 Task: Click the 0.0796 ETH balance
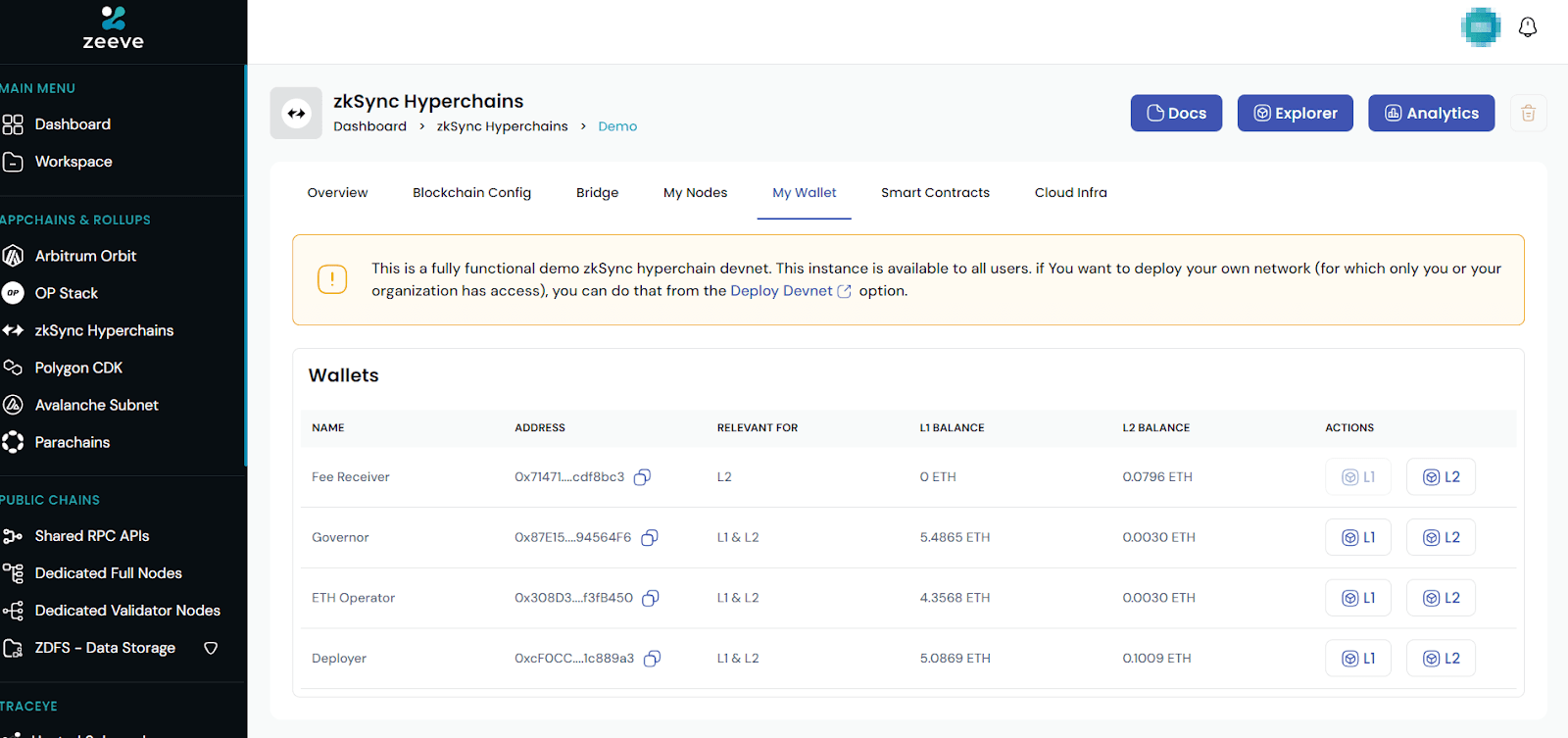click(1157, 477)
